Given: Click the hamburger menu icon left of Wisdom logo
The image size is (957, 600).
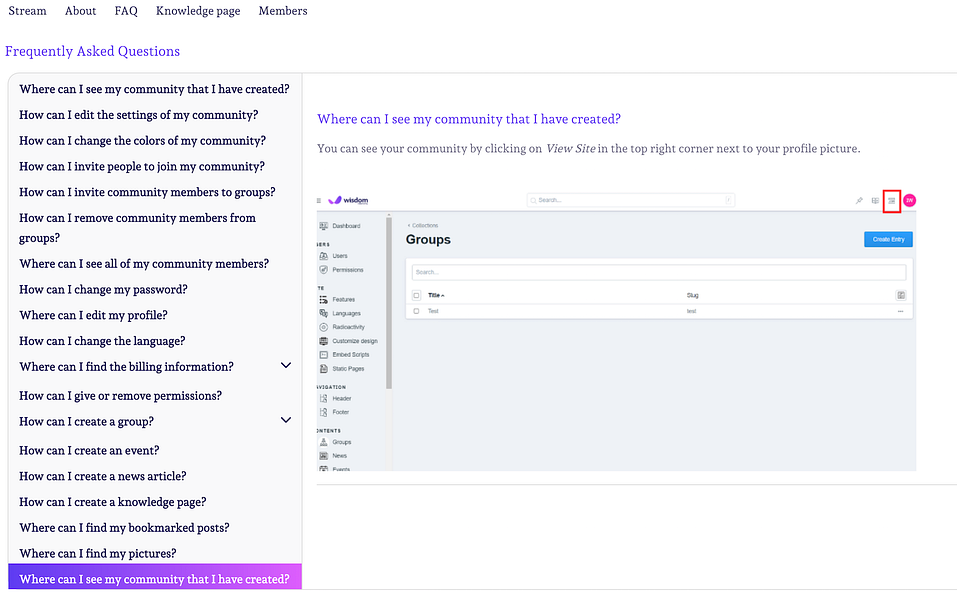Looking at the screenshot, I should point(319,200).
